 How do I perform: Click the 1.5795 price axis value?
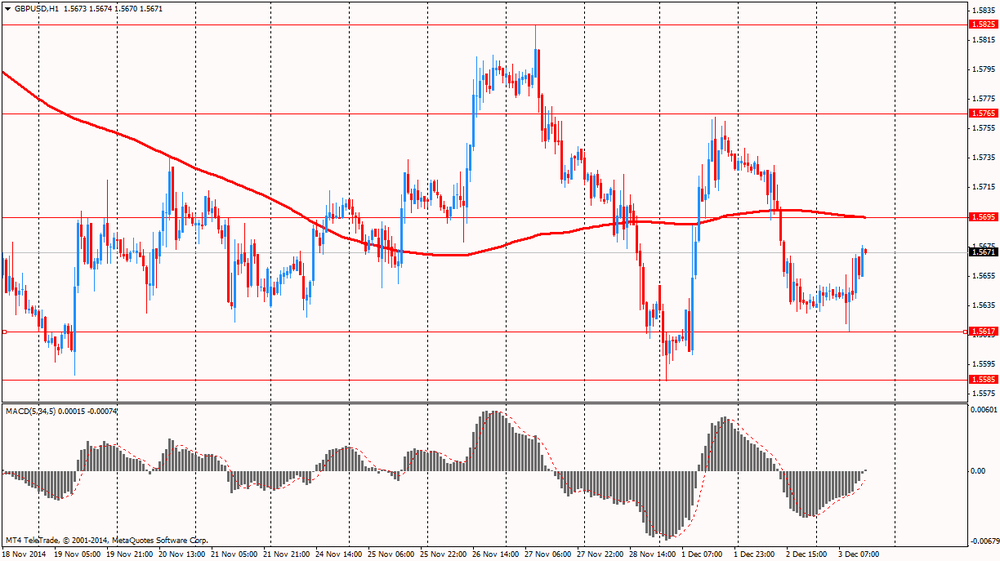coord(984,69)
